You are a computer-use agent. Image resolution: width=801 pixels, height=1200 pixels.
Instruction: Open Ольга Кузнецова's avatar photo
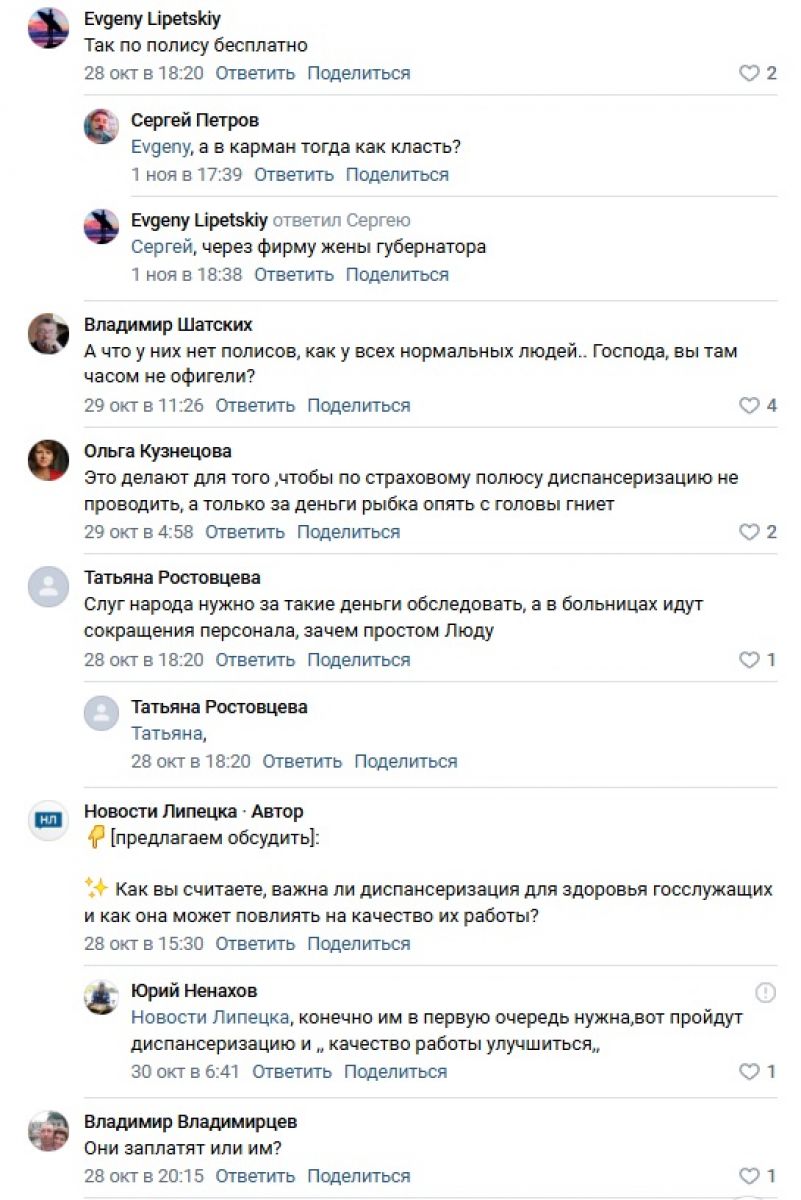click(x=48, y=459)
